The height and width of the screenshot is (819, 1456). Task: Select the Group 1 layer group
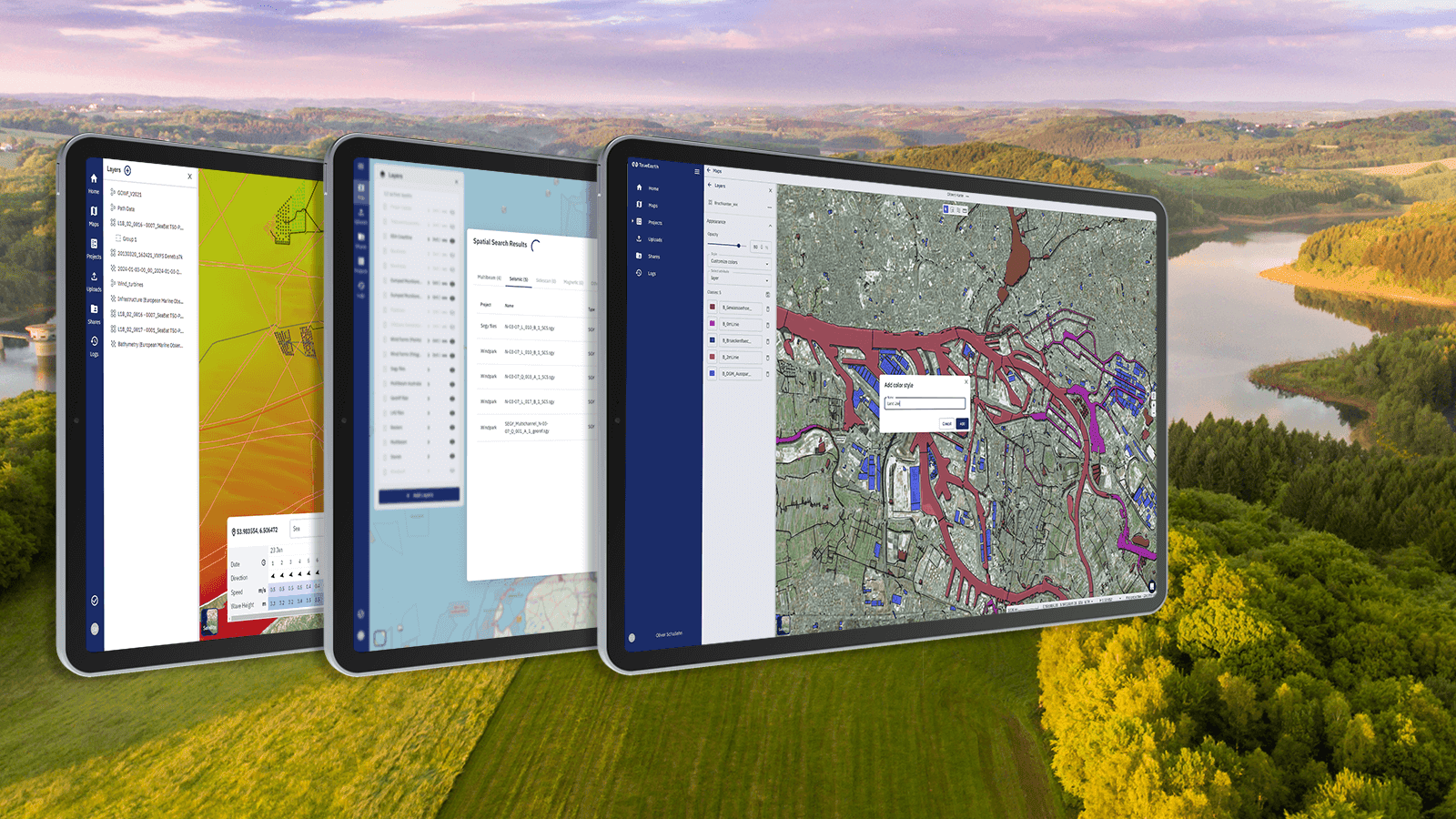pos(126,239)
